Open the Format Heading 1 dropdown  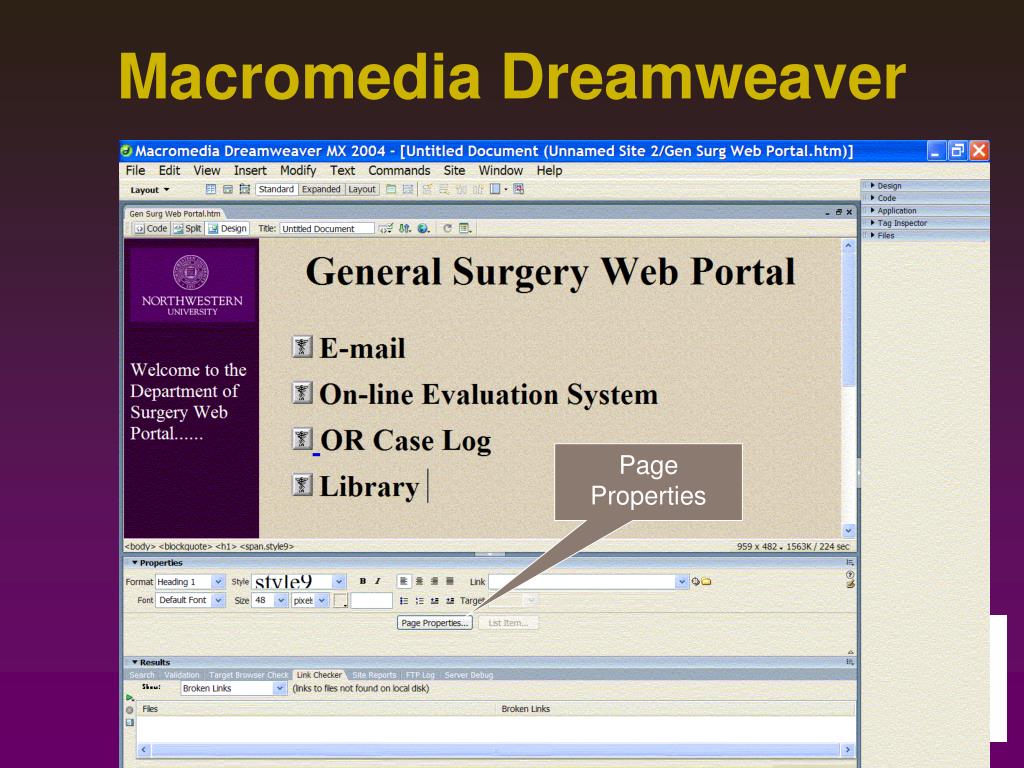(218, 582)
